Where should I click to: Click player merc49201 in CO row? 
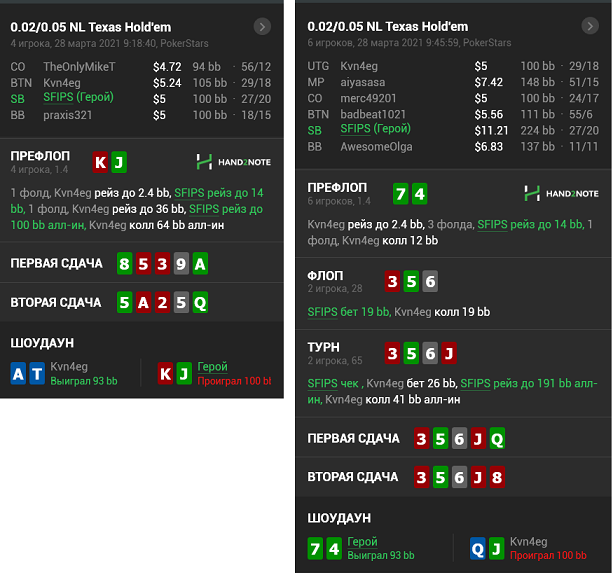point(368,98)
